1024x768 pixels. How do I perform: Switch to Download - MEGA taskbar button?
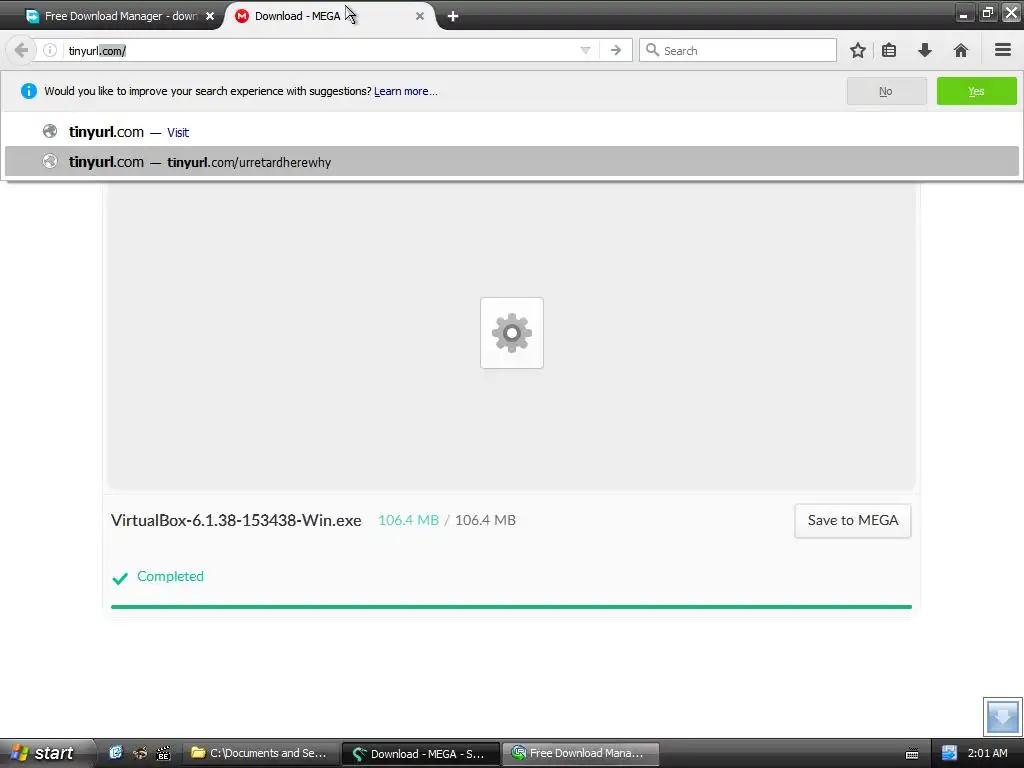(x=421, y=754)
